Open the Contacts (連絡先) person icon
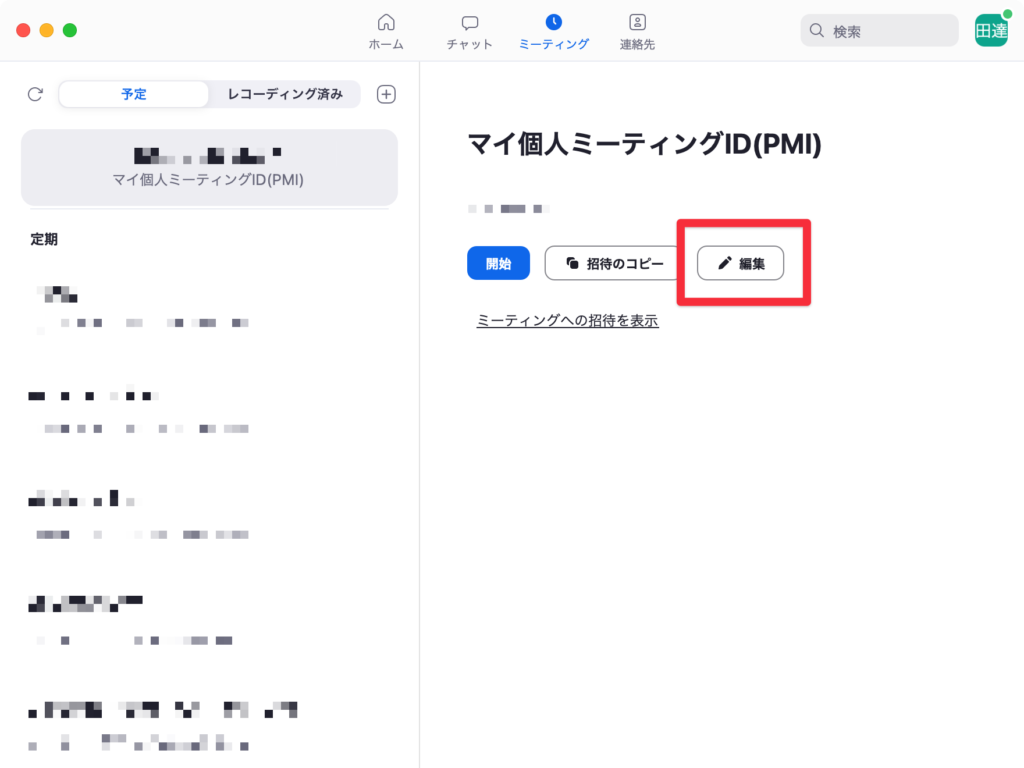The width and height of the screenshot is (1024, 768). [x=637, y=23]
